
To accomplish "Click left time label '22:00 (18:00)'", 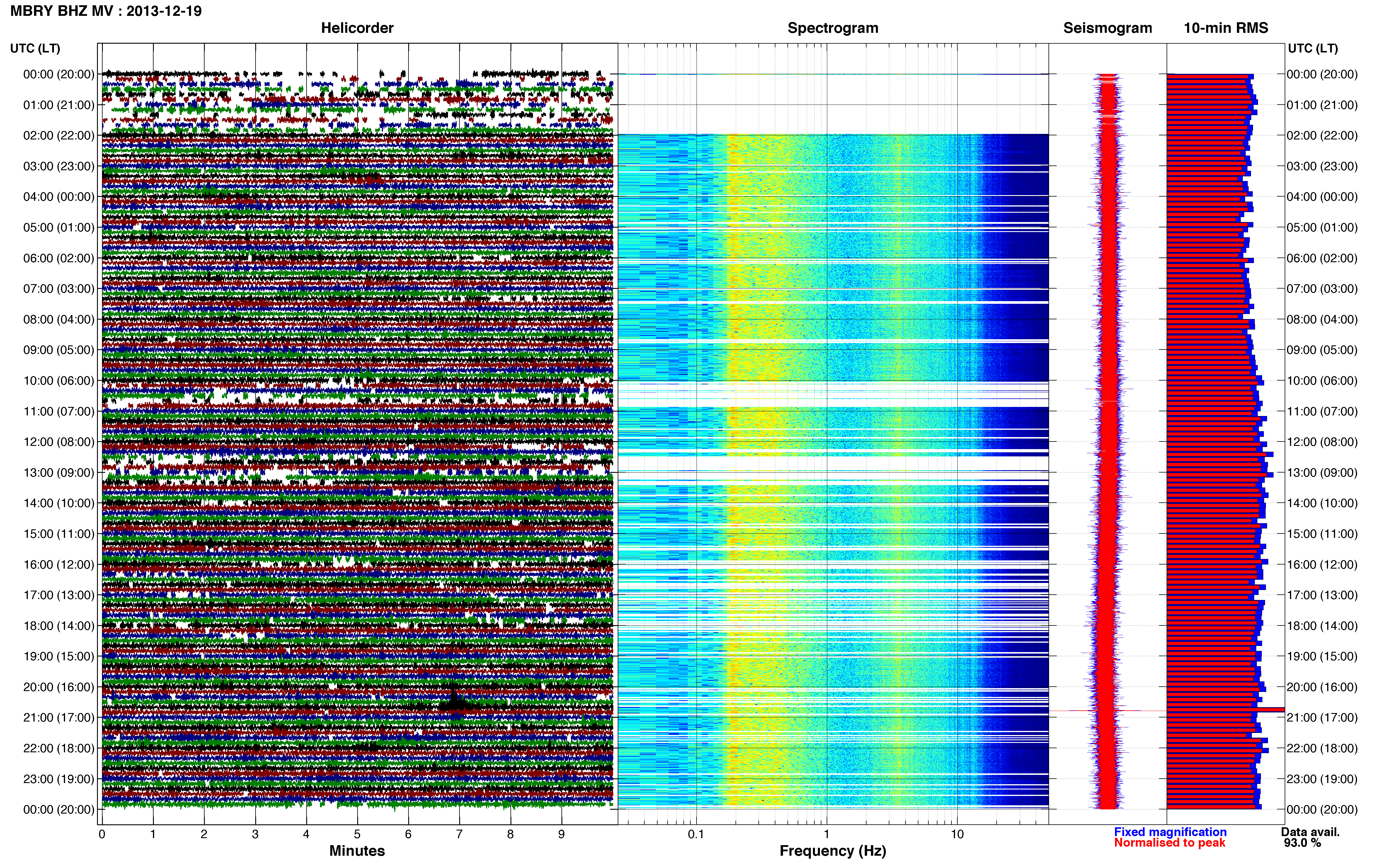I will tap(59, 748).
